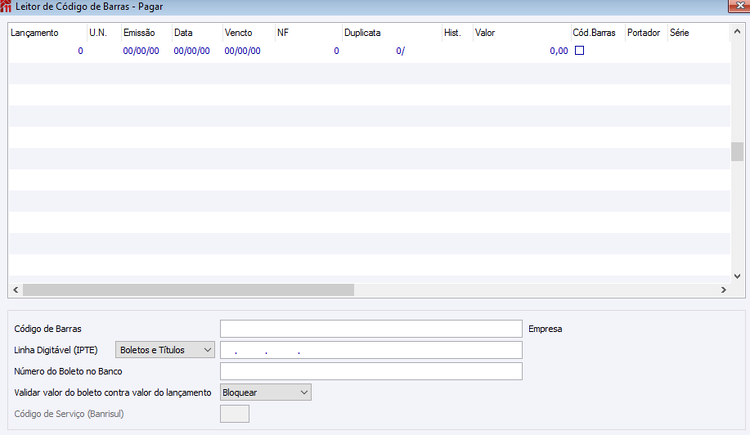Select the Emissão cell 00/00/00 in first row
Viewport: 750px width, 435px height.
coord(141,51)
